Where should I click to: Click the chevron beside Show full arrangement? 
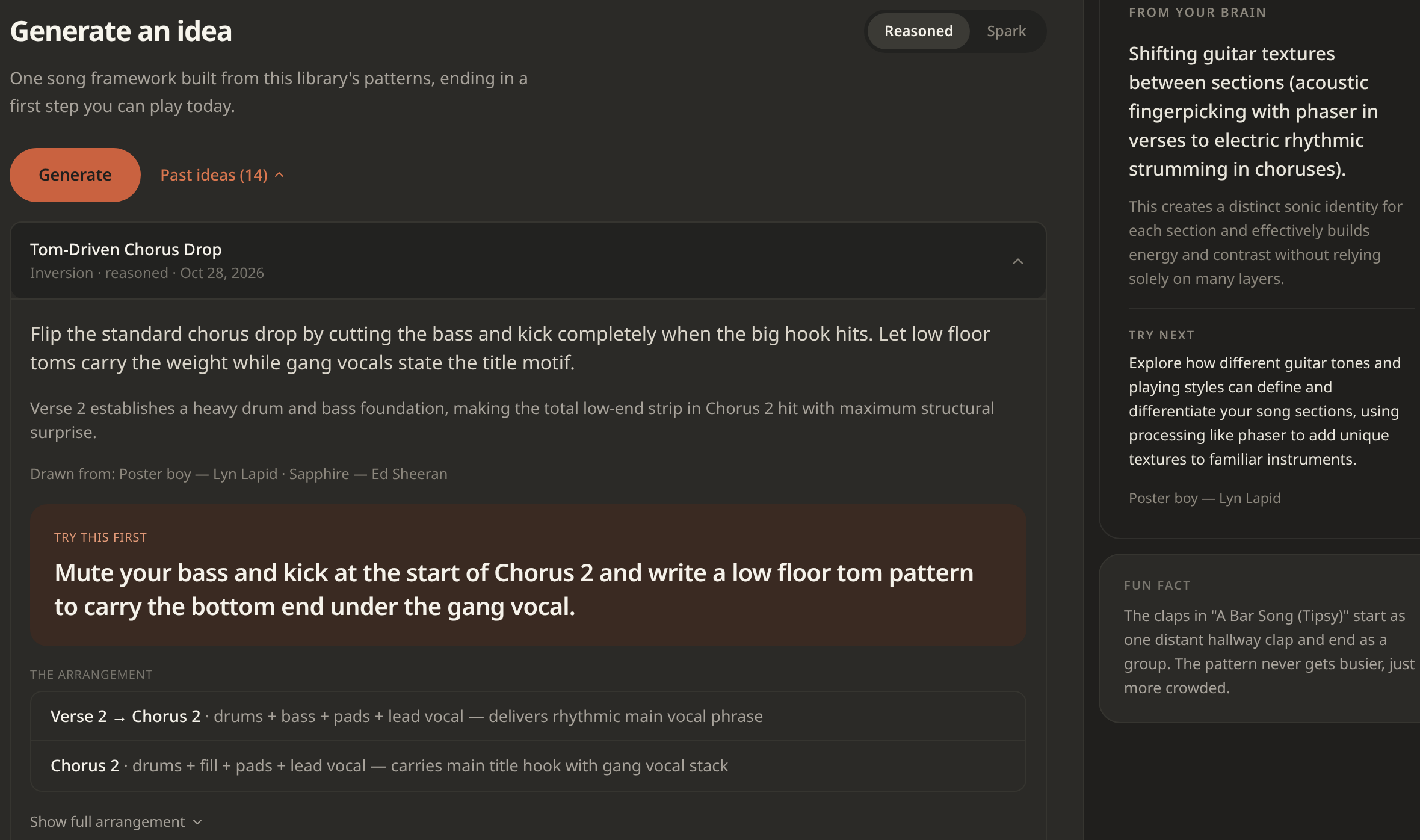click(x=197, y=822)
